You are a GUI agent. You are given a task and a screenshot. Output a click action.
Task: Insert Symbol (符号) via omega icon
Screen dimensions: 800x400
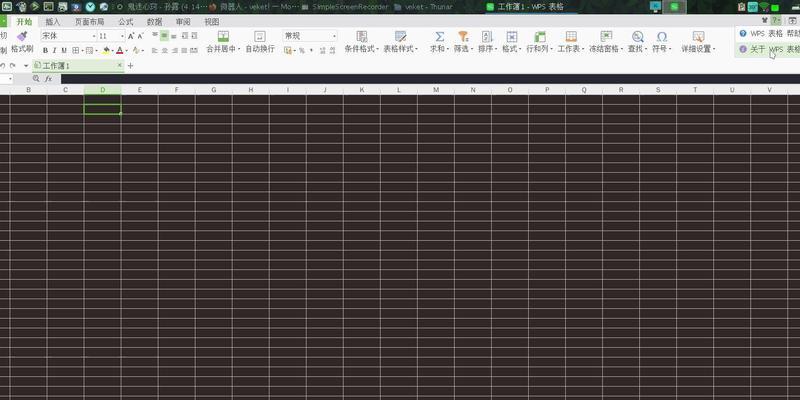[662, 36]
